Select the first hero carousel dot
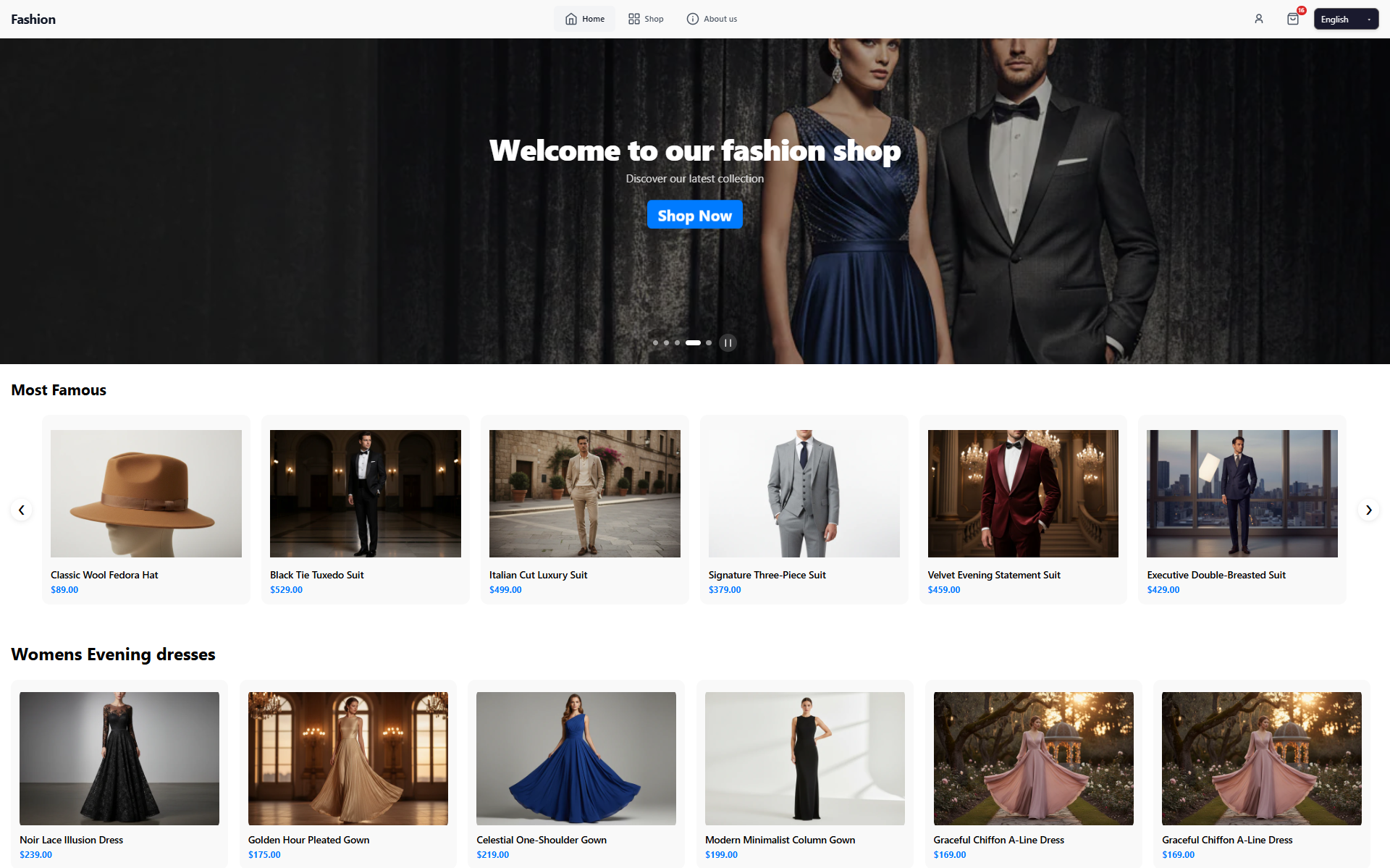Image resolution: width=1390 pixels, height=868 pixels. coord(656,342)
